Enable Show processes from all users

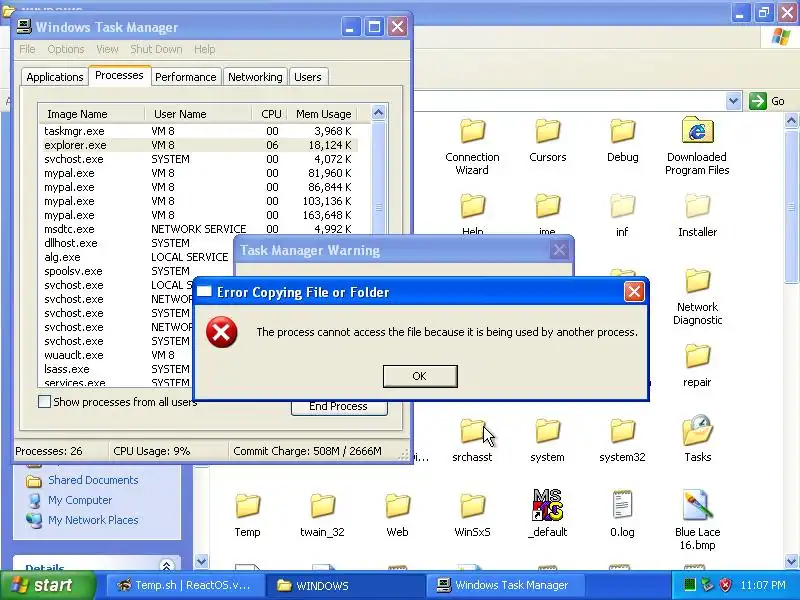[x=44, y=402]
